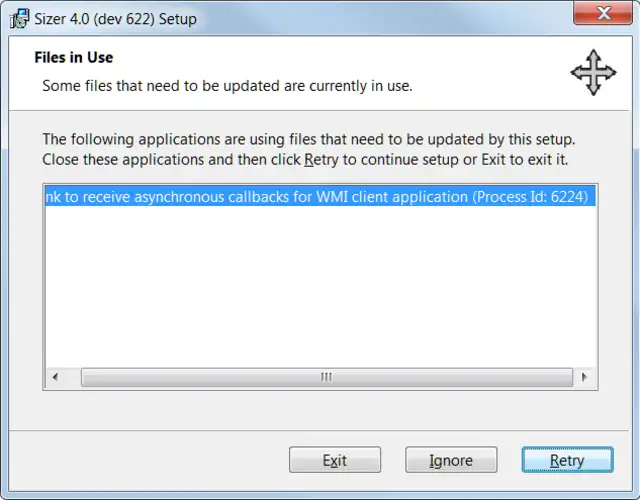Click the empty area of the applications list
Screen dimensions: 640x500
[320, 290]
